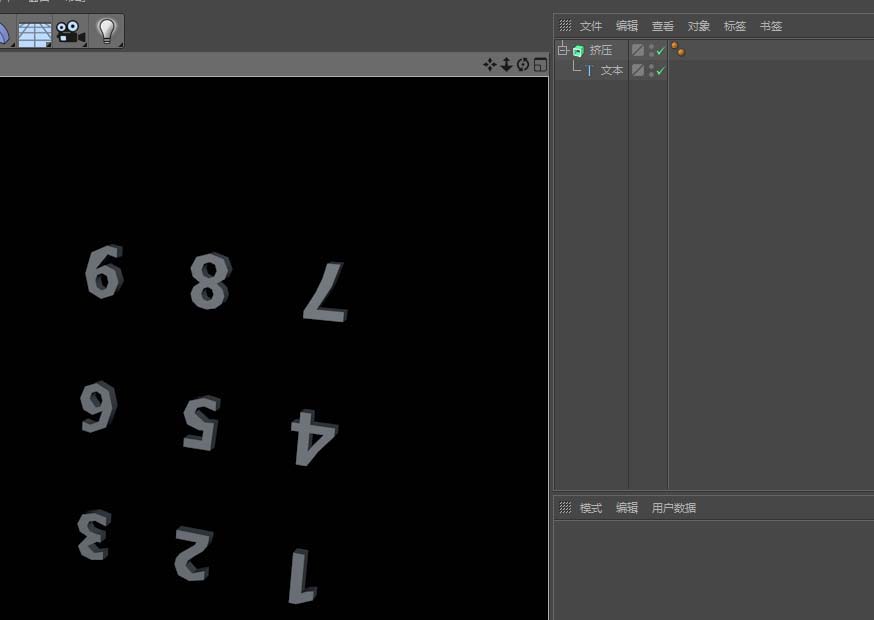The height and width of the screenshot is (620, 874).
Task: Open the 用户数据 menu in Attribute Manager
Action: click(x=673, y=508)
